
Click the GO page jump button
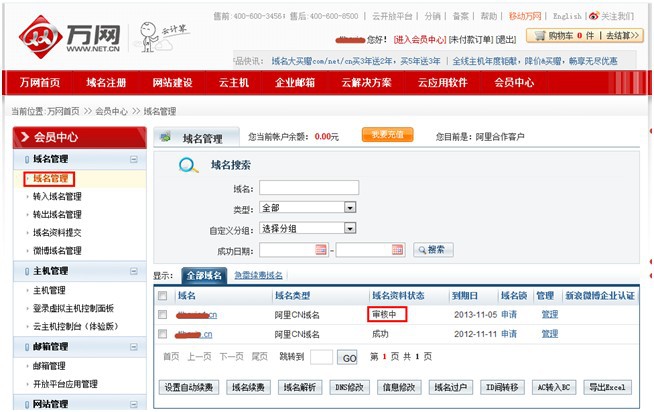point(347,358)
